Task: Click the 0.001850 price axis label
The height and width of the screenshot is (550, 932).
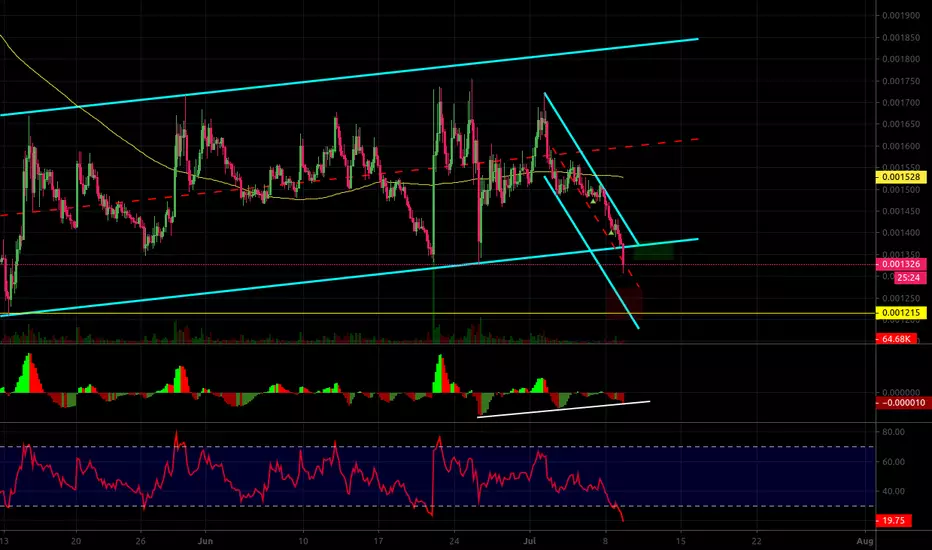Action: coord(901,37)
